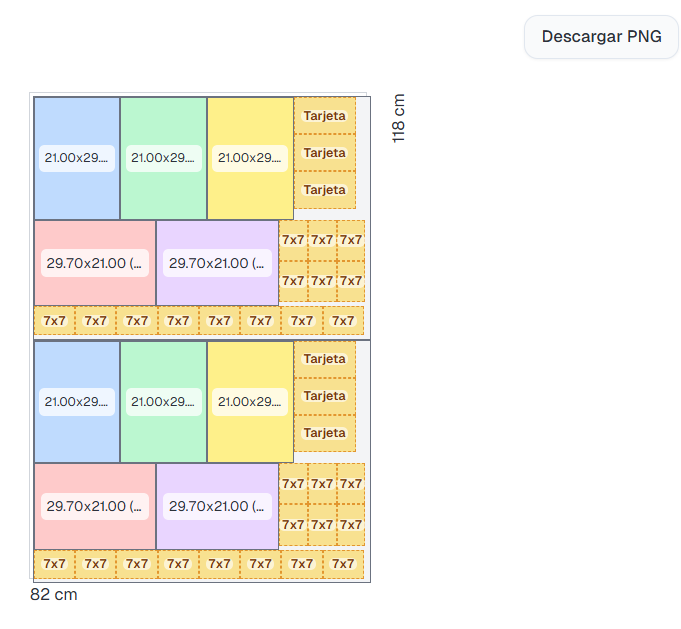Click first 7x7 in upper sheet's bottom row
Image resolution: width=681 pixels, height=629 pixels.
tap(54, 321)
